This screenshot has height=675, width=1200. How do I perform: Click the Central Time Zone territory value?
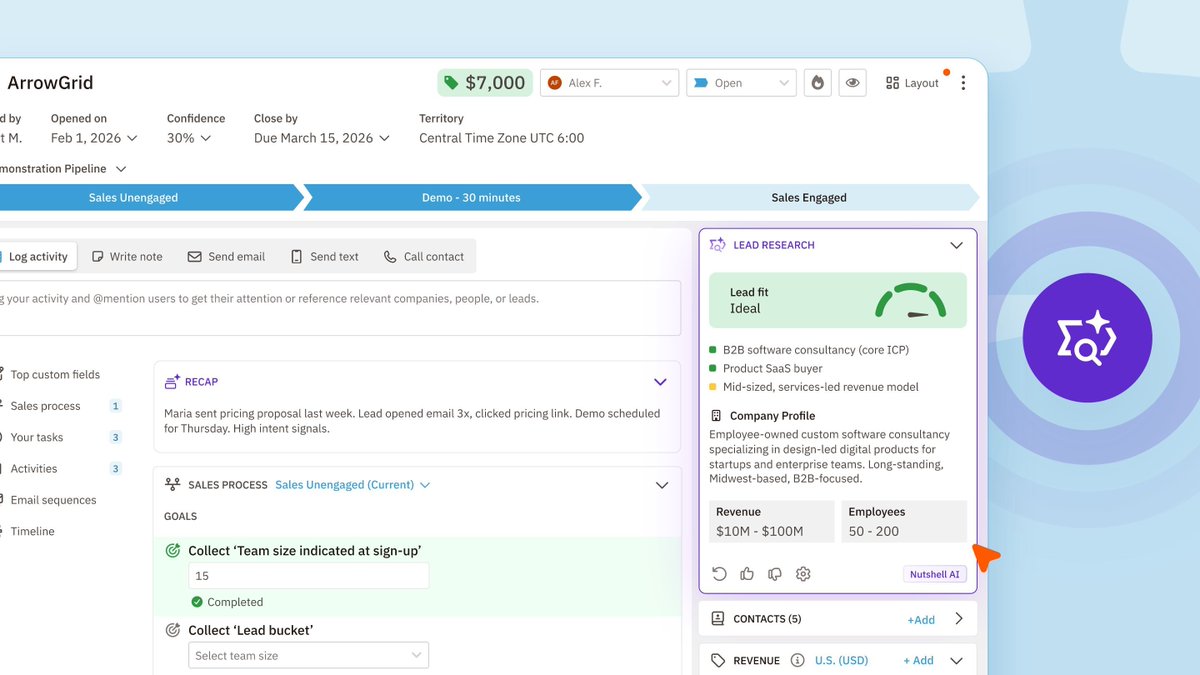click(502, 138)
